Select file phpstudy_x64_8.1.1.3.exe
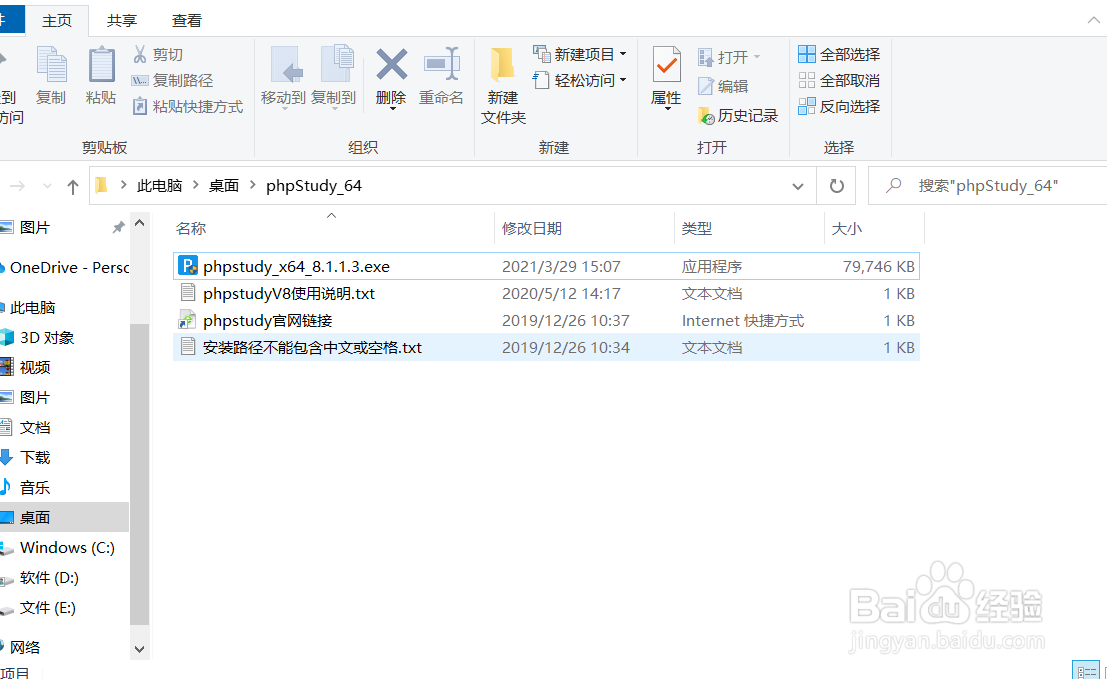This screenshot has height=679, width=1107. [x=546, y=266]
